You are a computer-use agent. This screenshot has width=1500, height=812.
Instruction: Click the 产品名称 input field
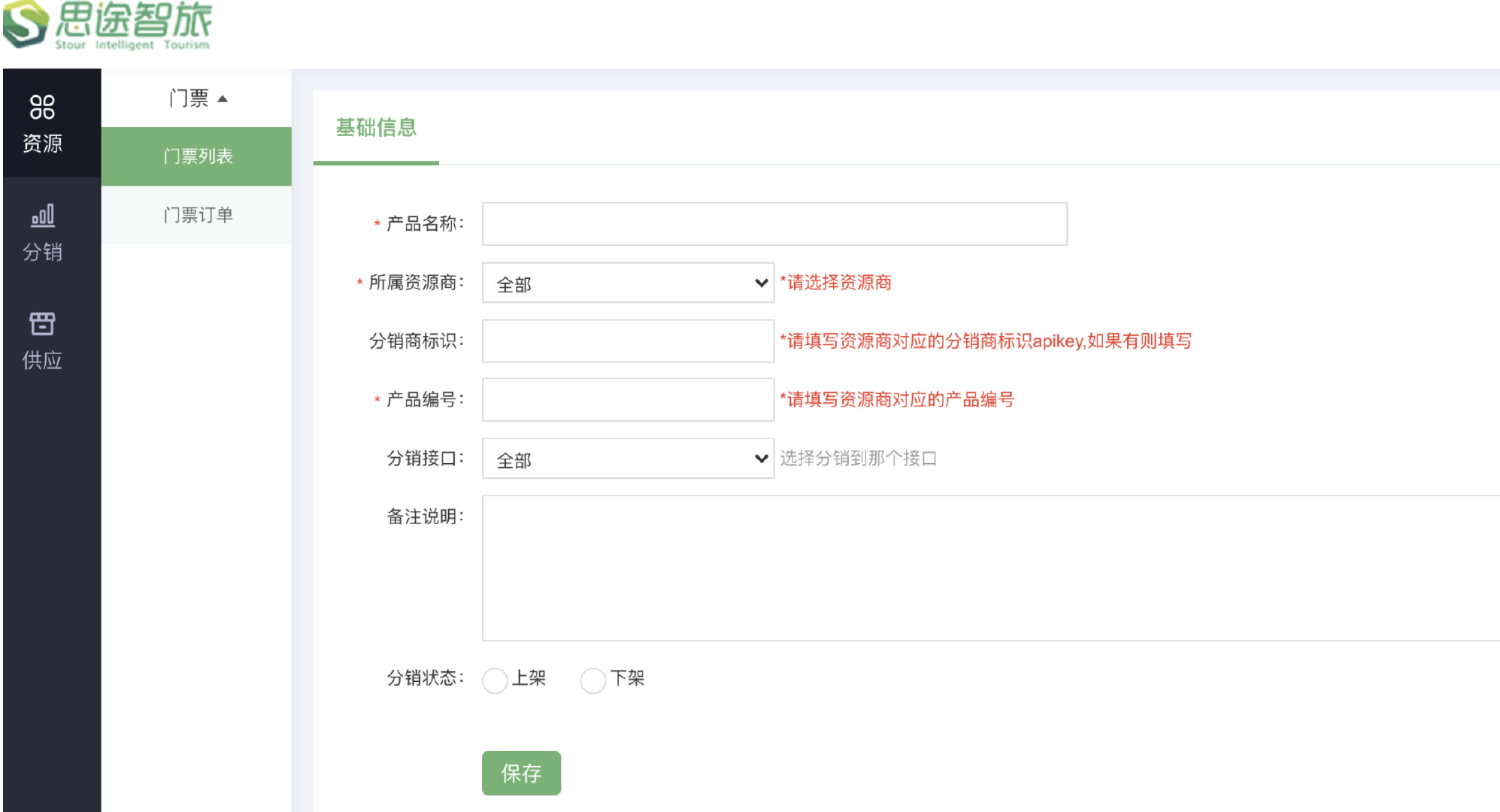click(x=774, y=224)
